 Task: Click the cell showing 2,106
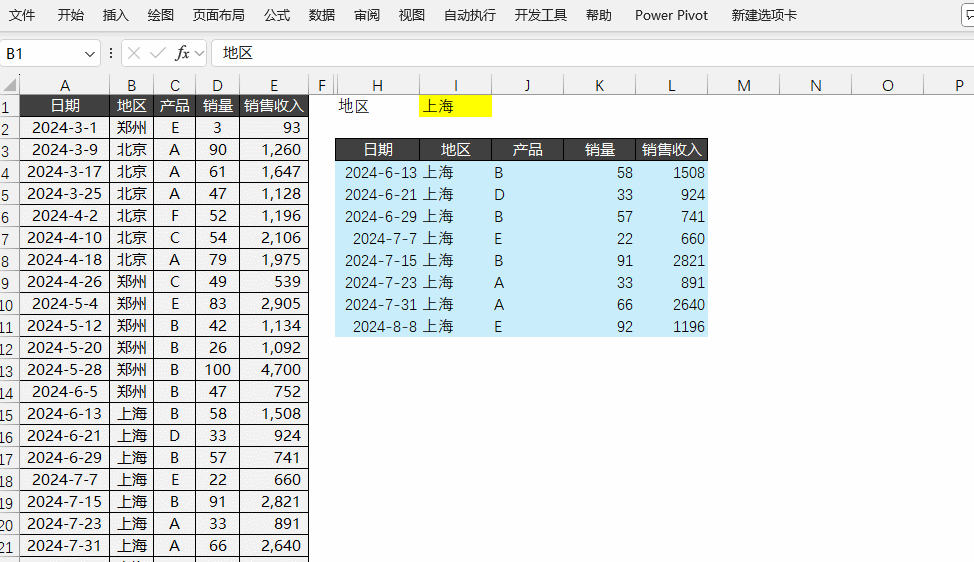click(x=274, y=238)
